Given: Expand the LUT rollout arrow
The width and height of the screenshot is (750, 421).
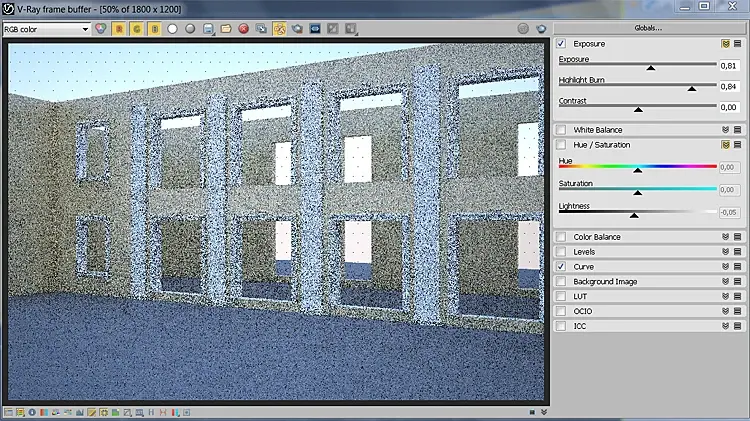Looking at the screenshot, I should coord(726,296).
